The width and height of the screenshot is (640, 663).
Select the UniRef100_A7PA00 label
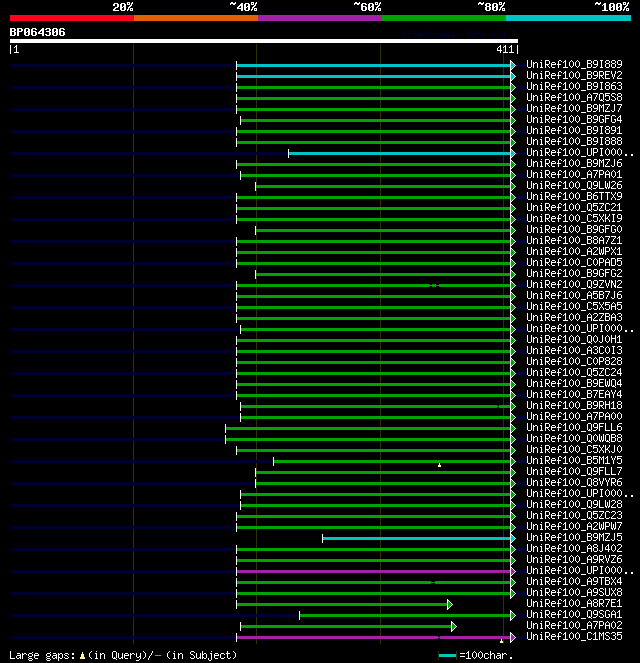(574, 416)
